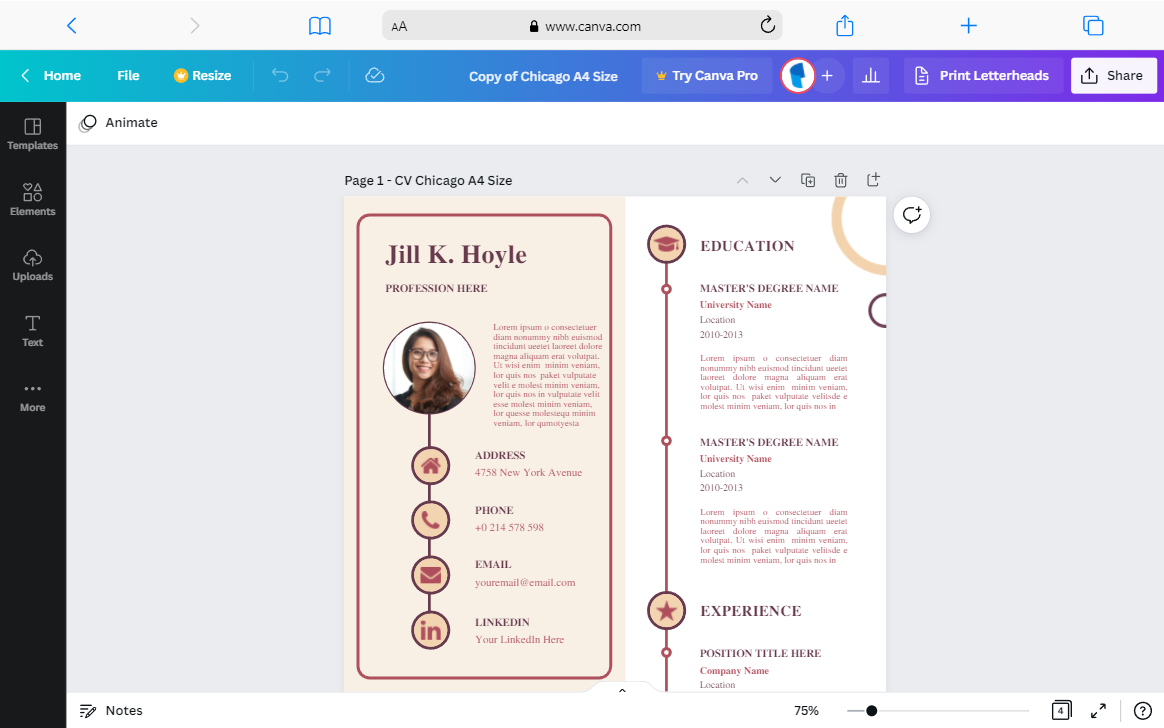
Task: Select the profile photo
Action: [429, 367]
